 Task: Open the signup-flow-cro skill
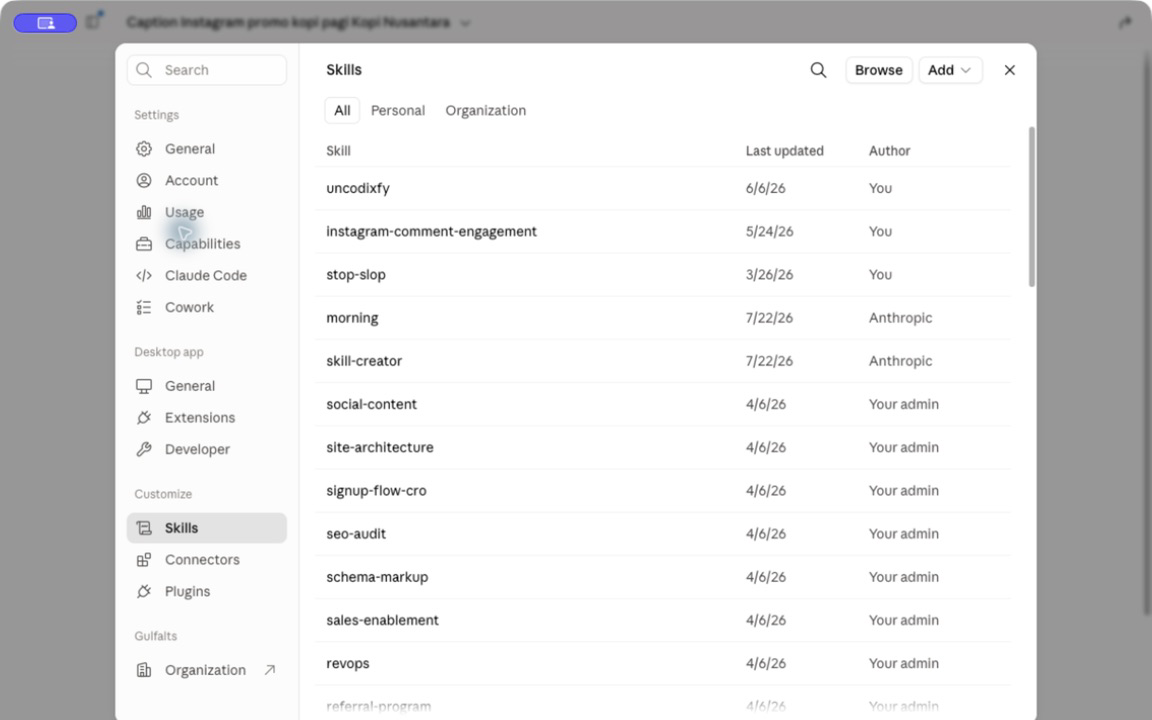coord(663,491)
